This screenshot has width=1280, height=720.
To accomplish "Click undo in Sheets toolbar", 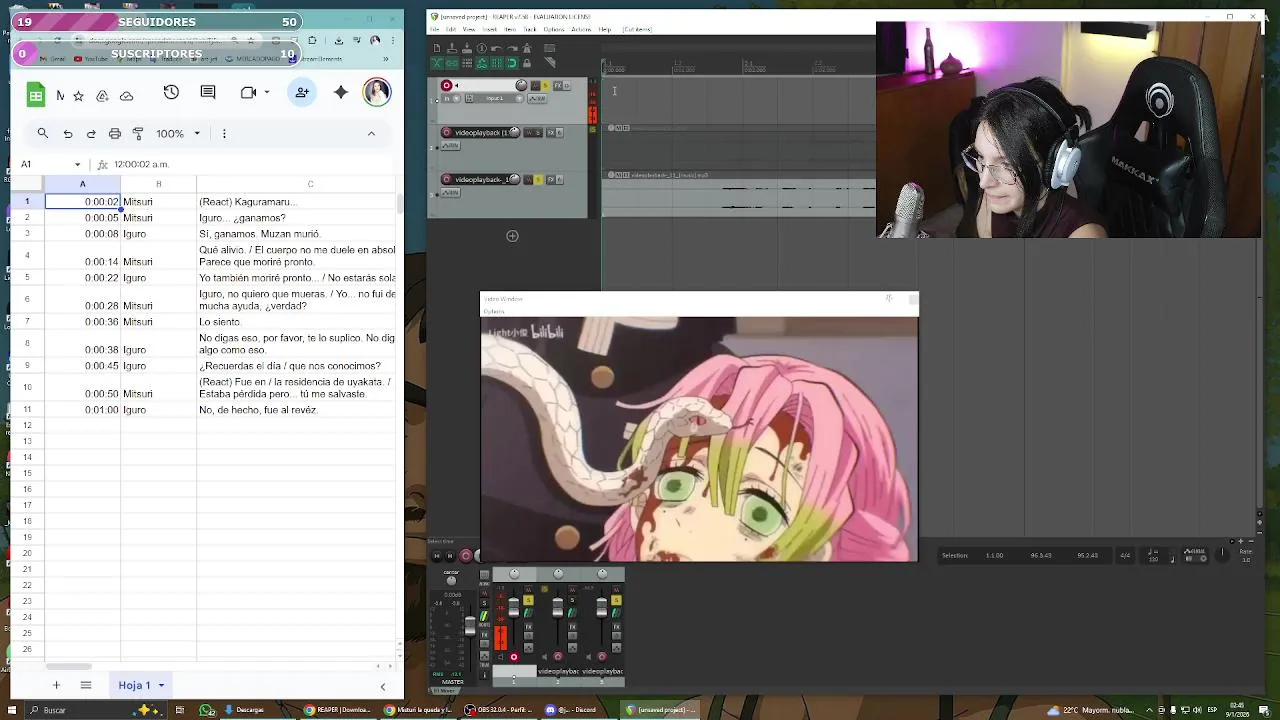I will click(x=68, y=133).
